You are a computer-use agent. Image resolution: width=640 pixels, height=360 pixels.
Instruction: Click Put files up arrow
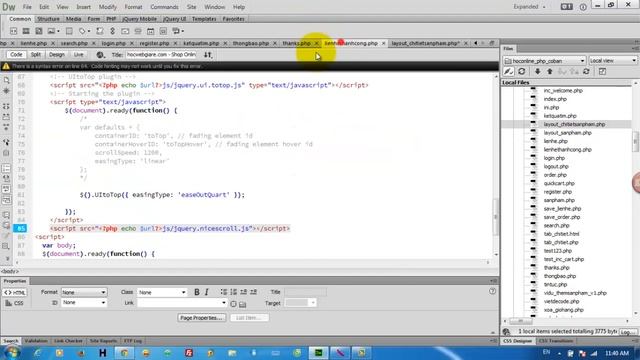pyautogui.click(x=550, y=71)
